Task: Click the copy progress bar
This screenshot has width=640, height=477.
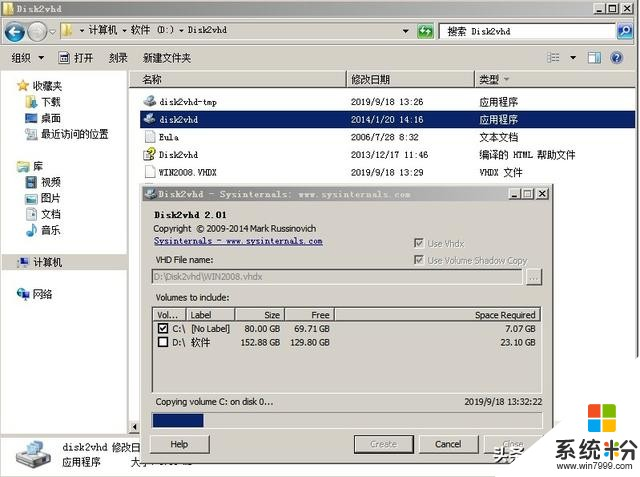Action: (x=347, y=420)
